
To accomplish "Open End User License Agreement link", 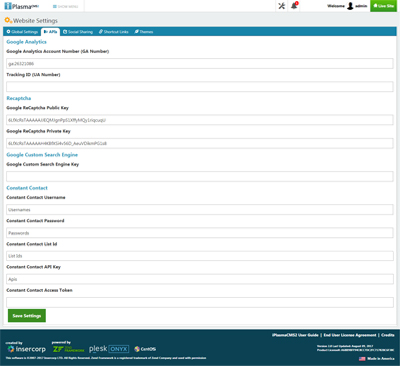I will pyautogui.click(x=350, y=335).
